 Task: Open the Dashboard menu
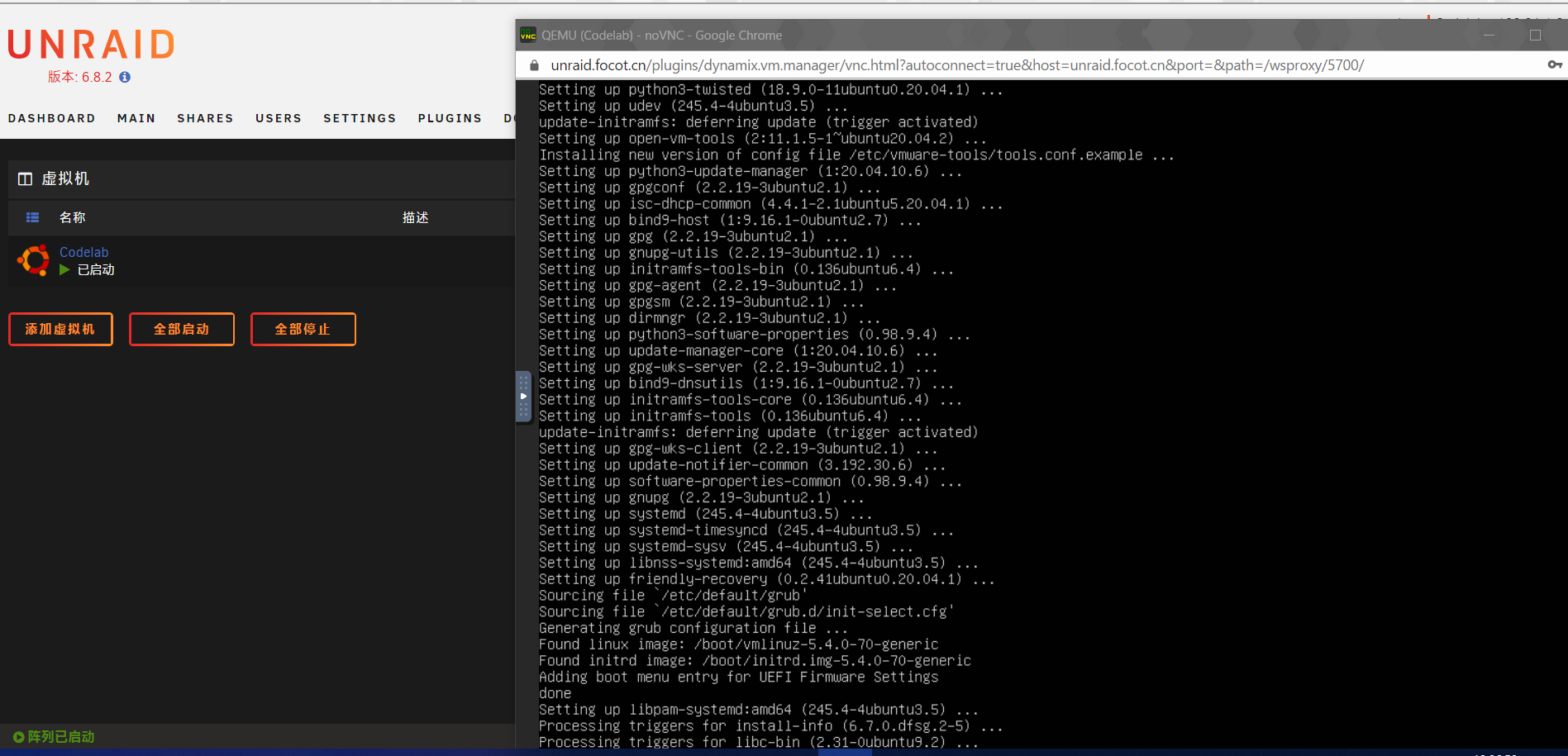tap(51, 118)
